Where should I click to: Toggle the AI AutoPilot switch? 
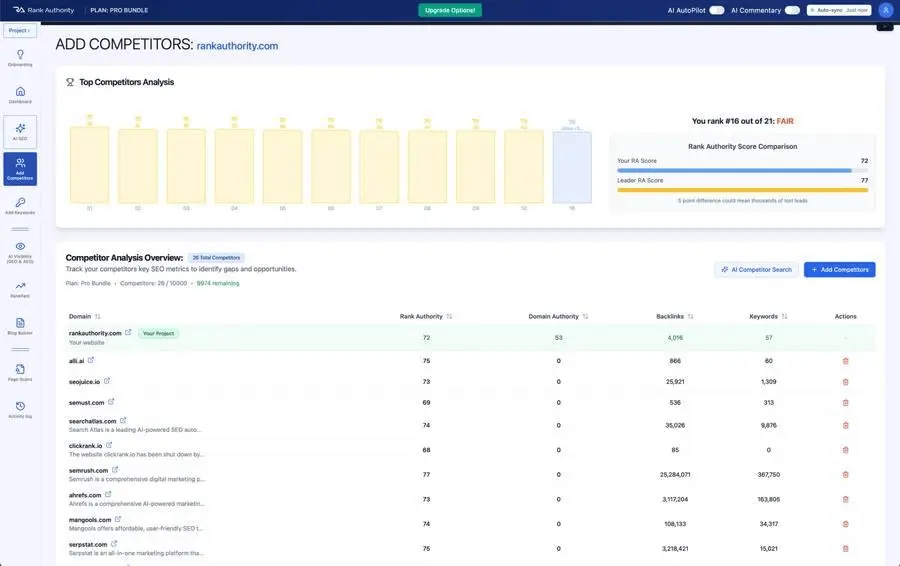coord(716,10)
